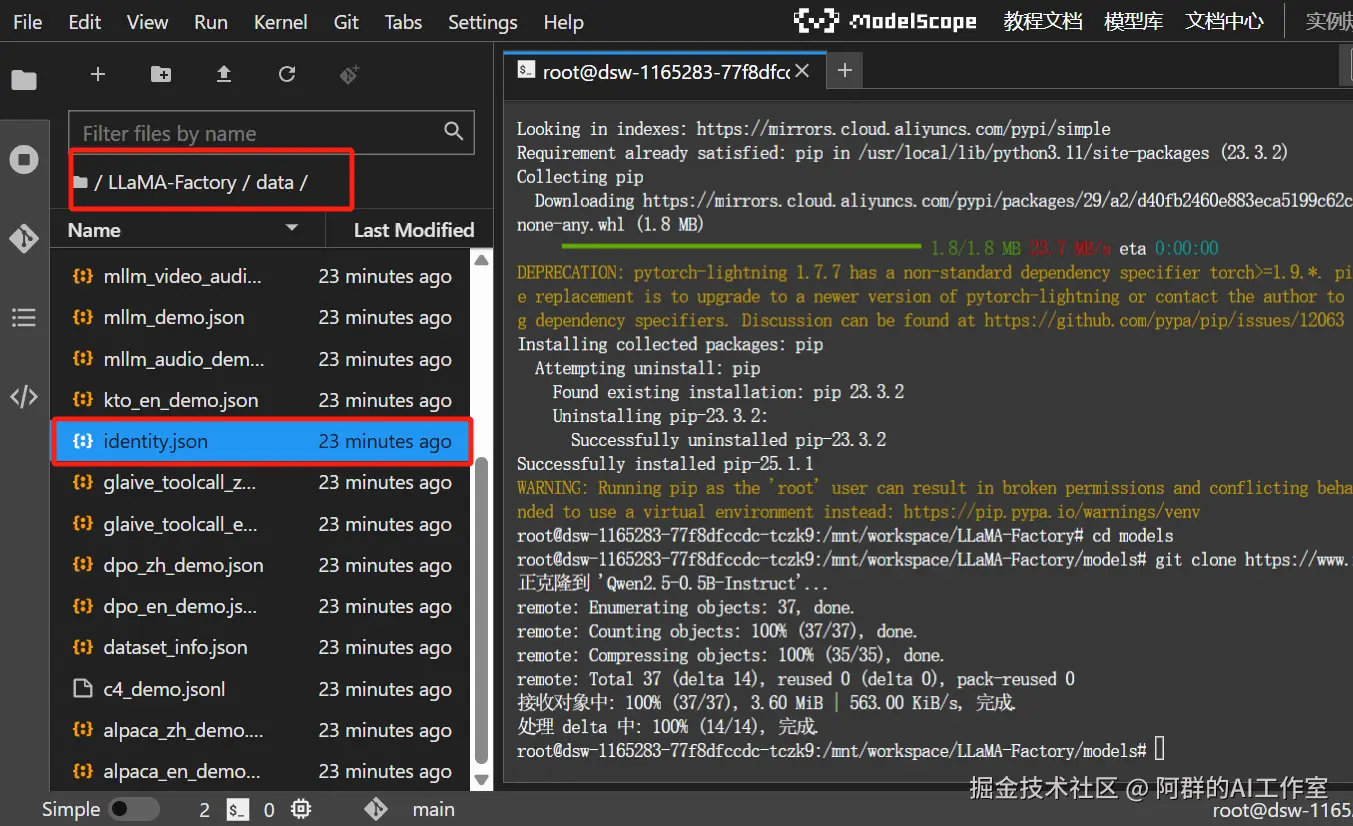Viewport: 1353px width, 826px height.
Task: Click LLaMA-Factory in the breadcrumb path
Action: tap(172, 183)
